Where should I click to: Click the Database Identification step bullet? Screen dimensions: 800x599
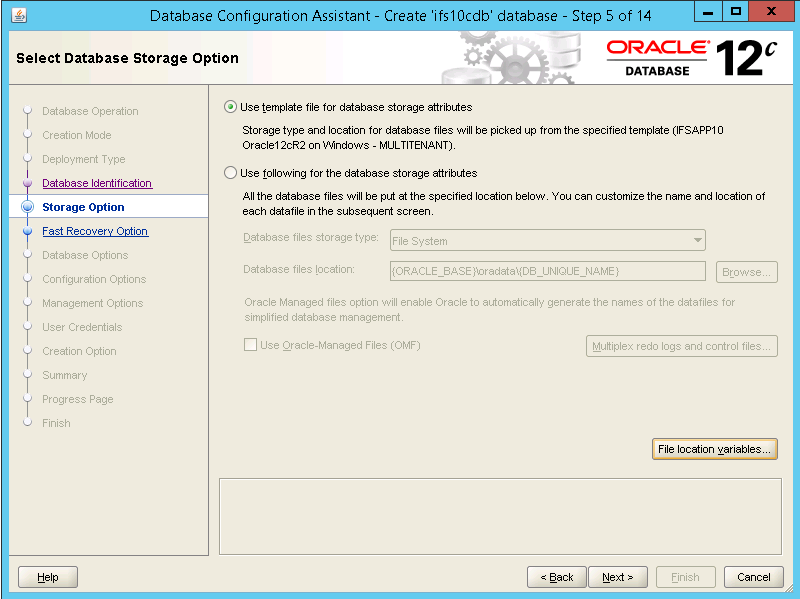click(28, 184)
